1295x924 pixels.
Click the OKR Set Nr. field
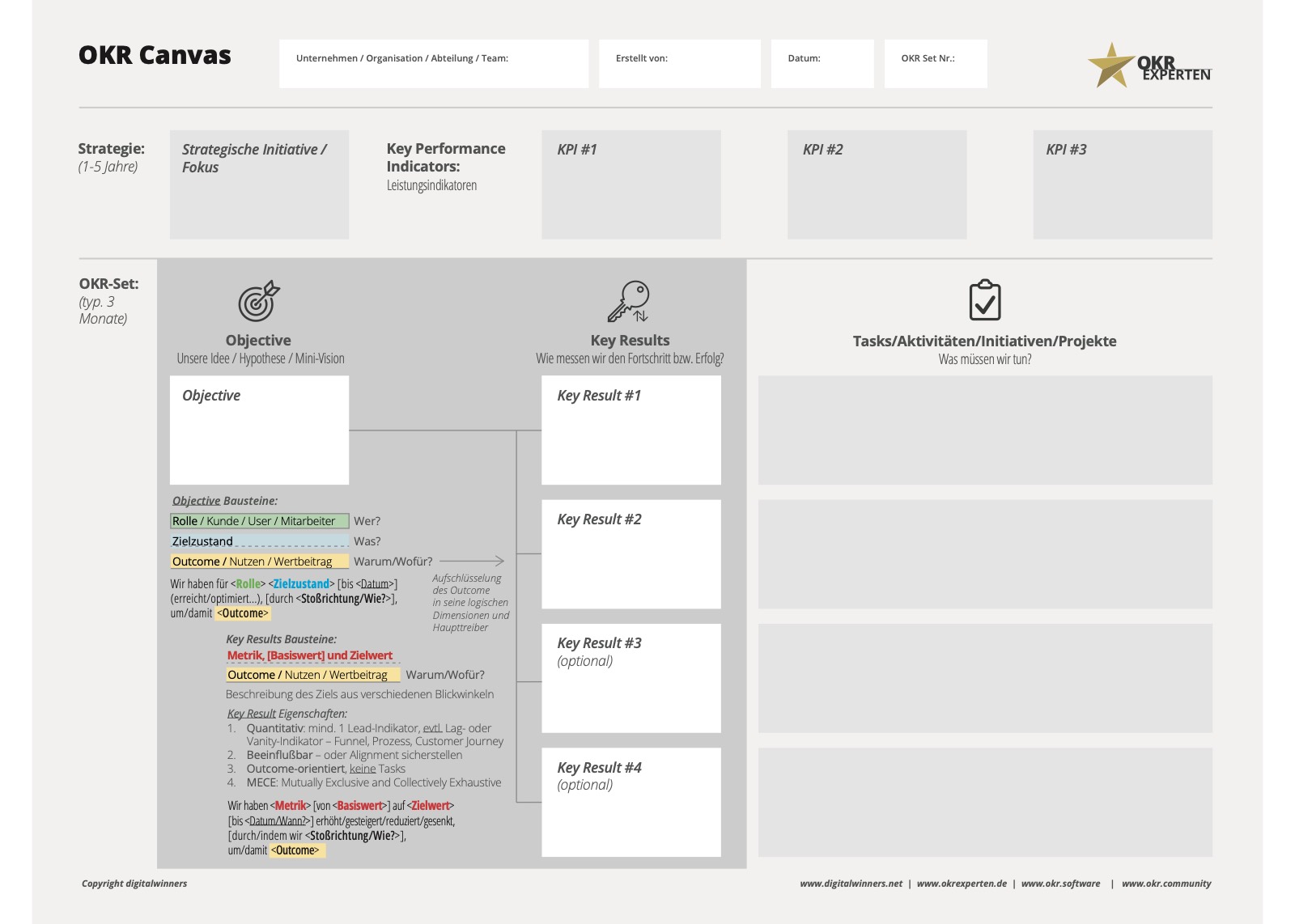point(936,64)
